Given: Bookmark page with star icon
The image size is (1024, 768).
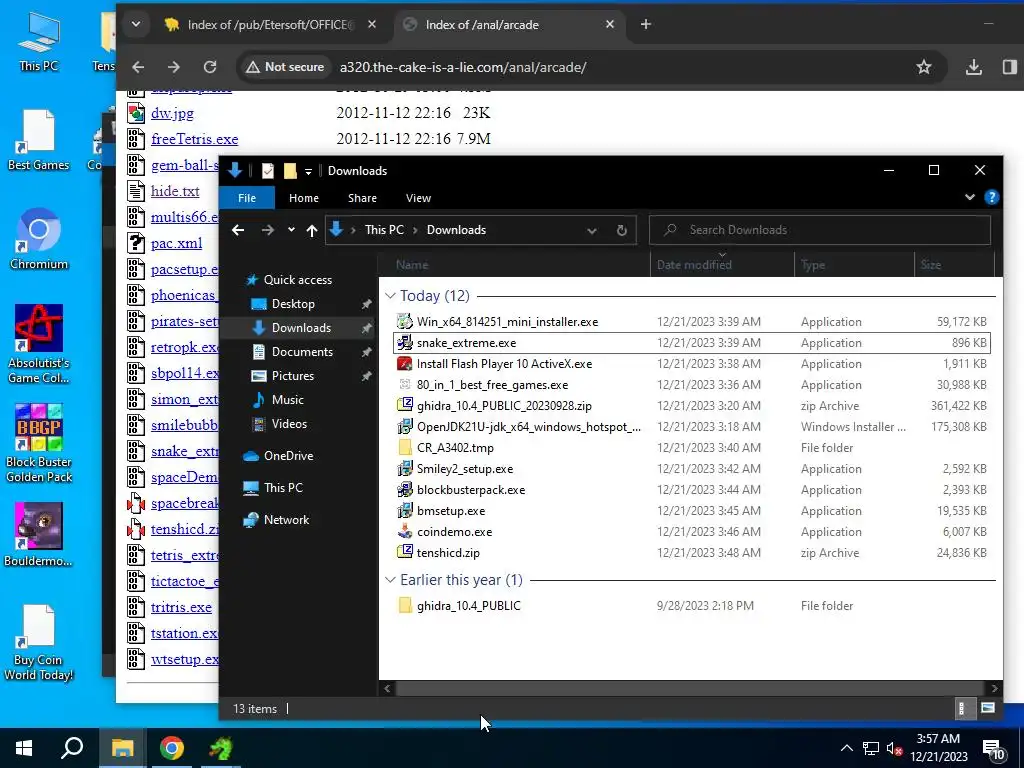Looking at the screenshot, I should 923,67.
